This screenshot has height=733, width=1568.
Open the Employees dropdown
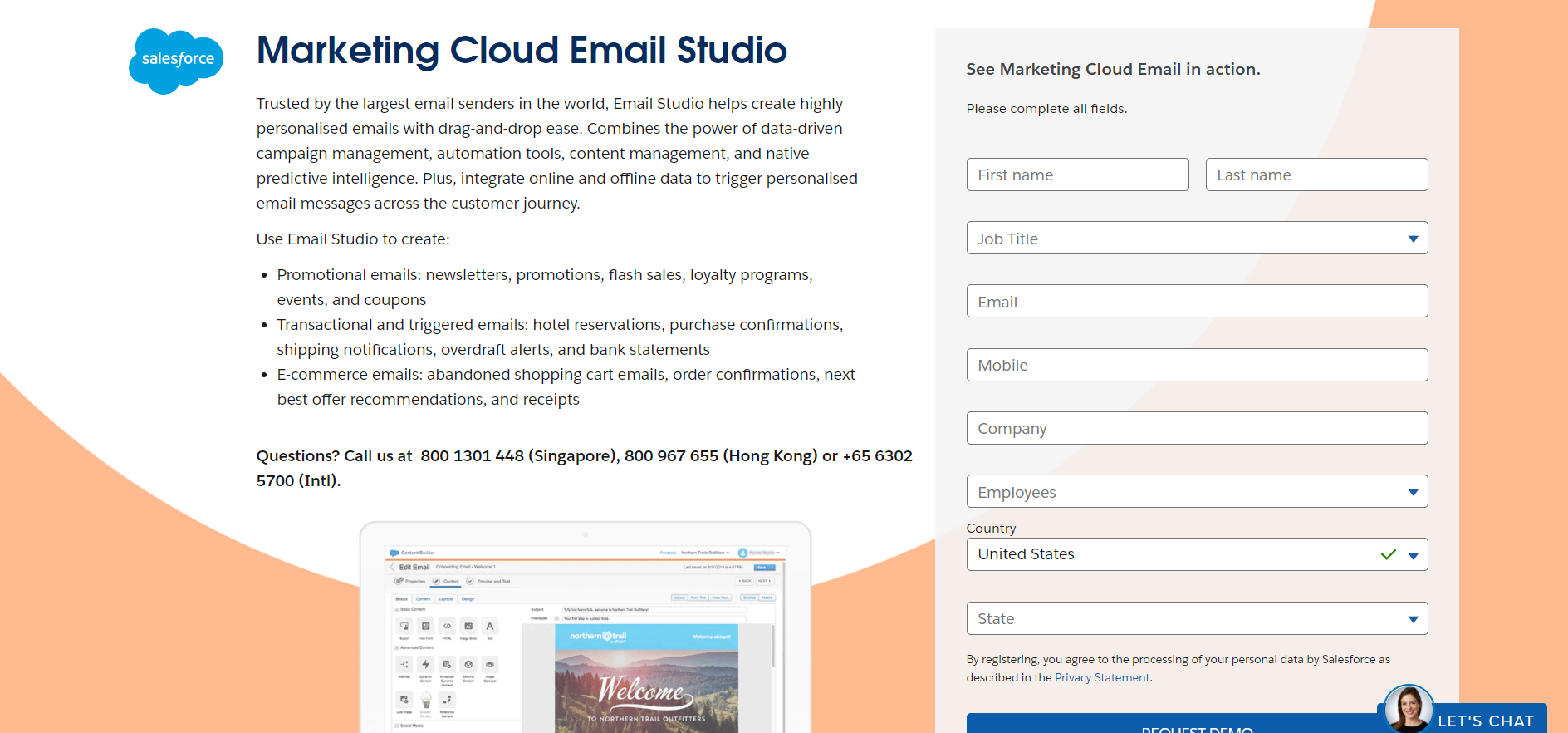(x=1197, y=491)
